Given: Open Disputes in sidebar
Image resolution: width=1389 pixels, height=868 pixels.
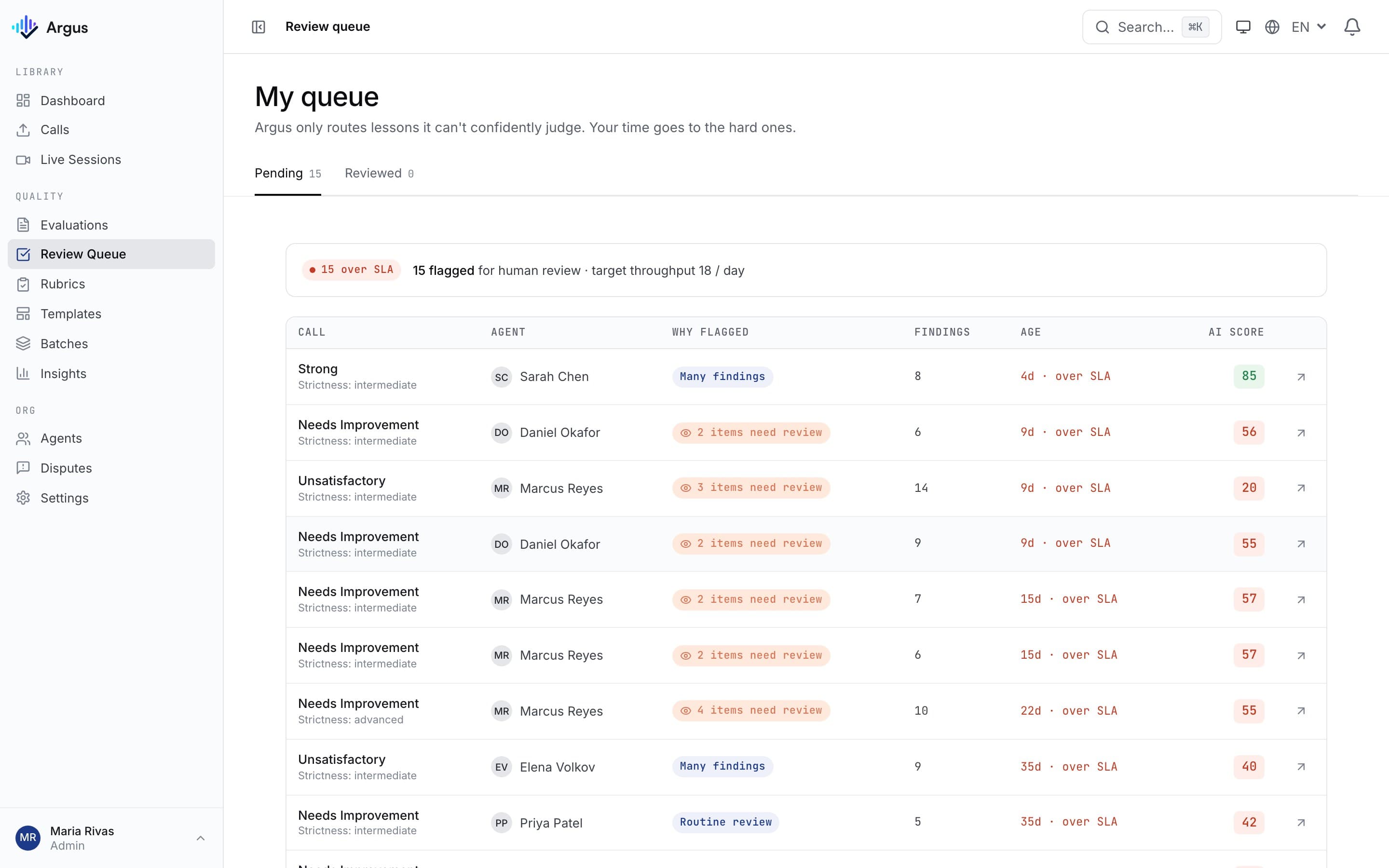Looking at the screenshot, I should (x=111, y=468).
